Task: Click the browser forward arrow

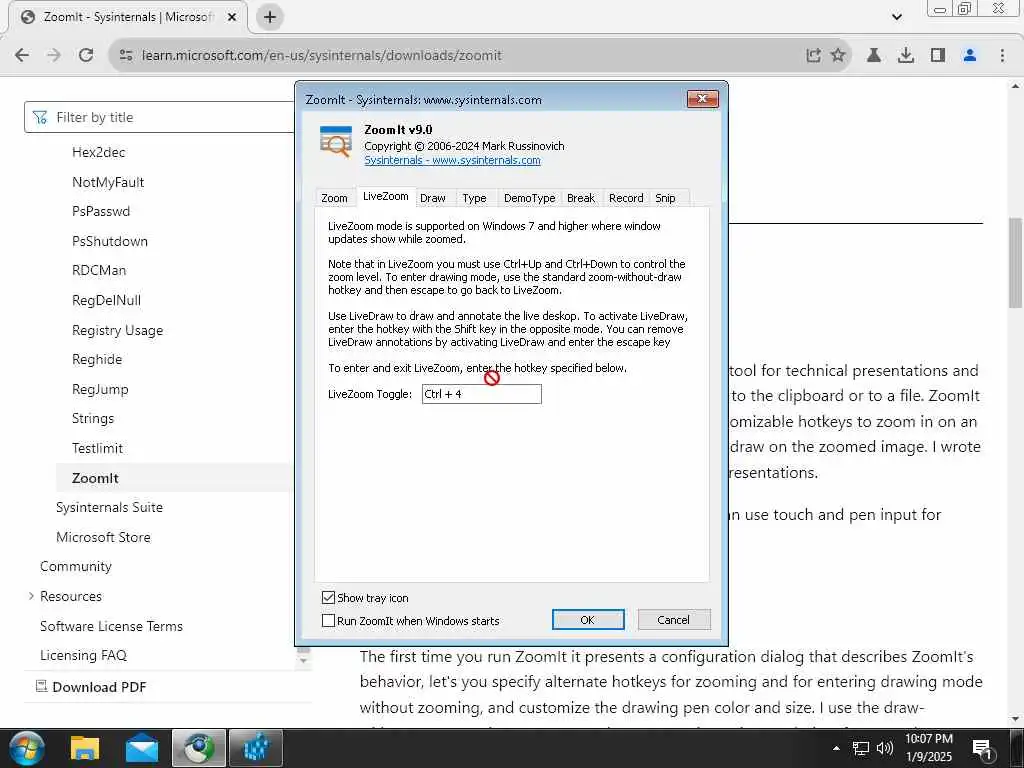Action: pos(54,55)
